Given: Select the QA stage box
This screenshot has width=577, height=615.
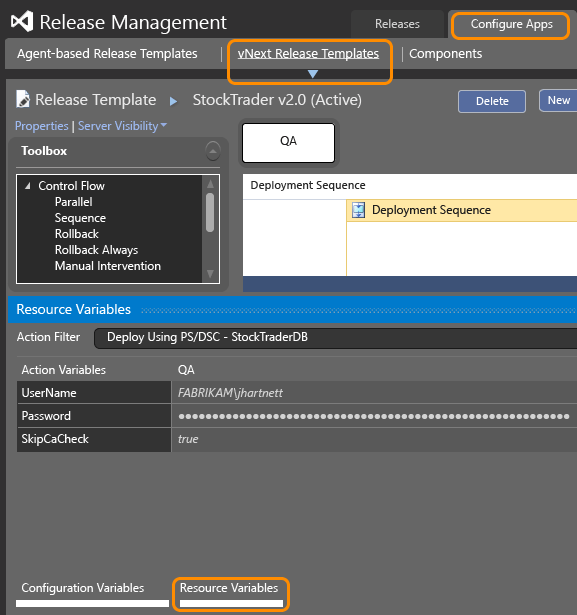Looking at the screenshot, I should pyautogui.click(x=288, y=143).
